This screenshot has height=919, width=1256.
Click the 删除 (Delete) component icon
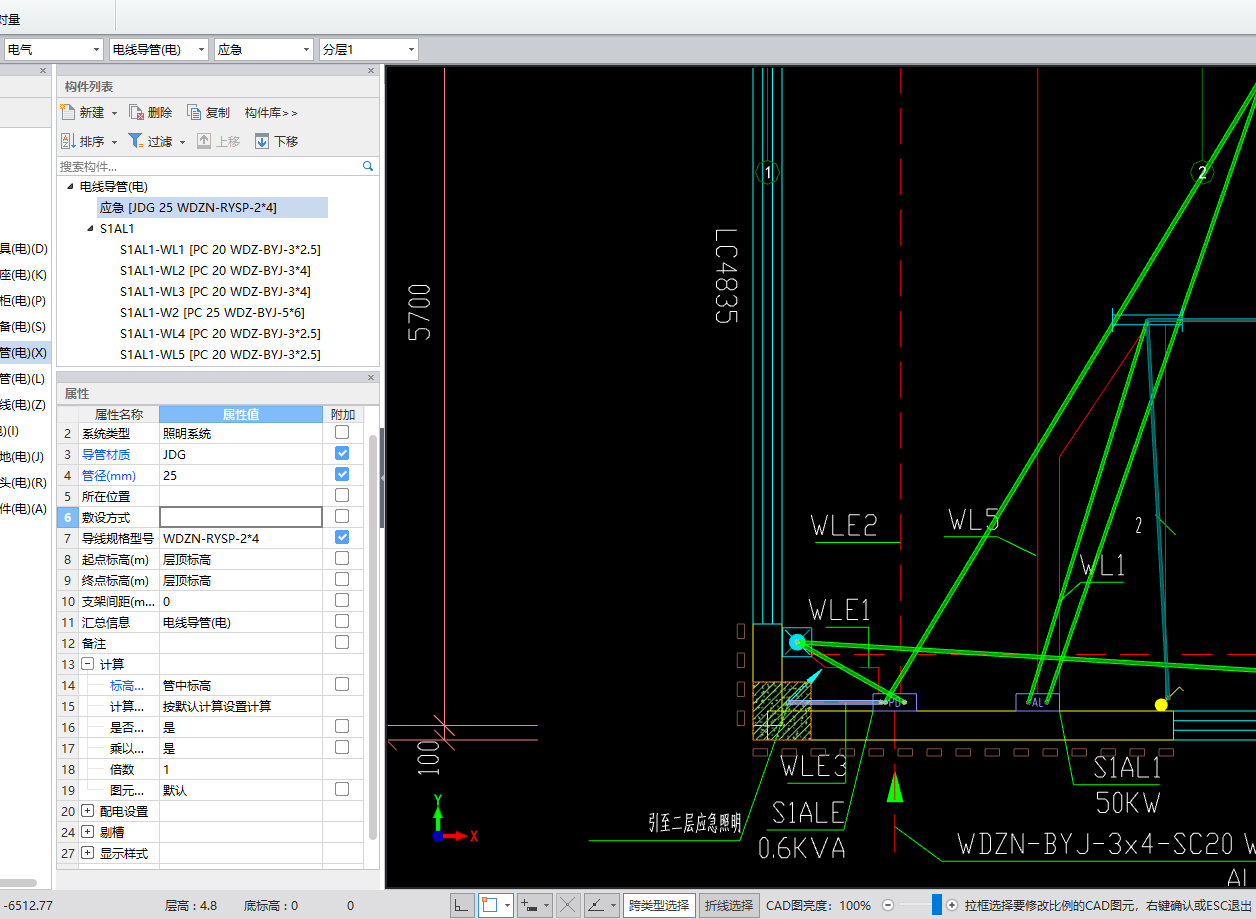tap(136, 113)
